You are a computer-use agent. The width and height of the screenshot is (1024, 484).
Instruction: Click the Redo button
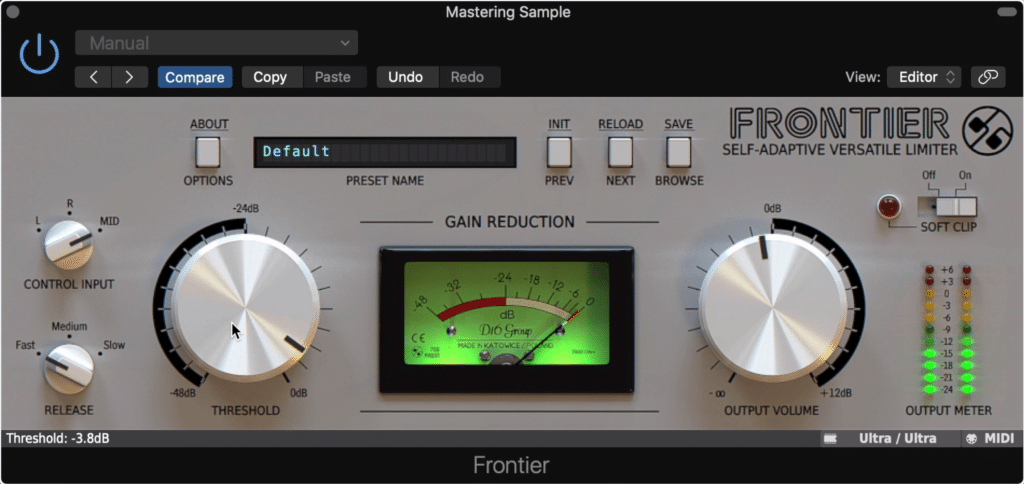tap(468, 77)
